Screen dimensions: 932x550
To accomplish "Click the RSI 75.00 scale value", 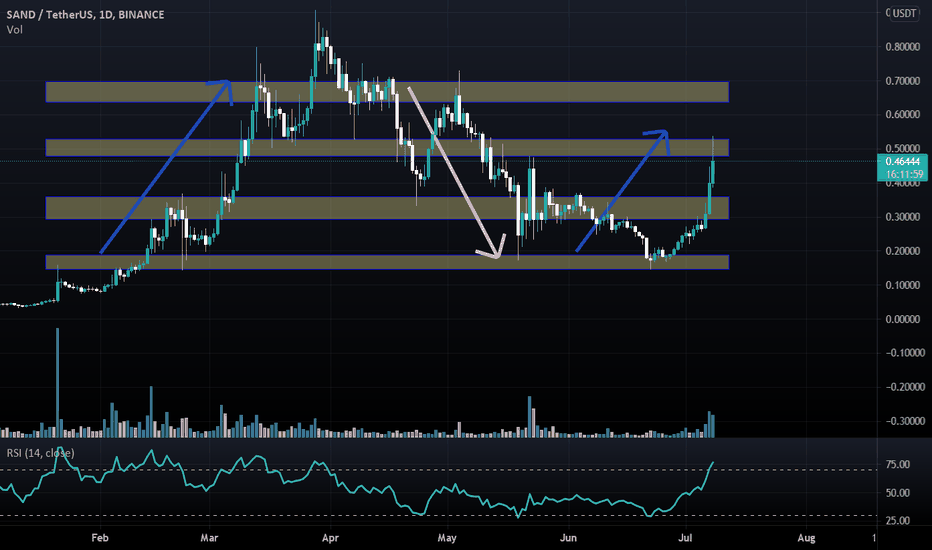I will coord(898,464).
